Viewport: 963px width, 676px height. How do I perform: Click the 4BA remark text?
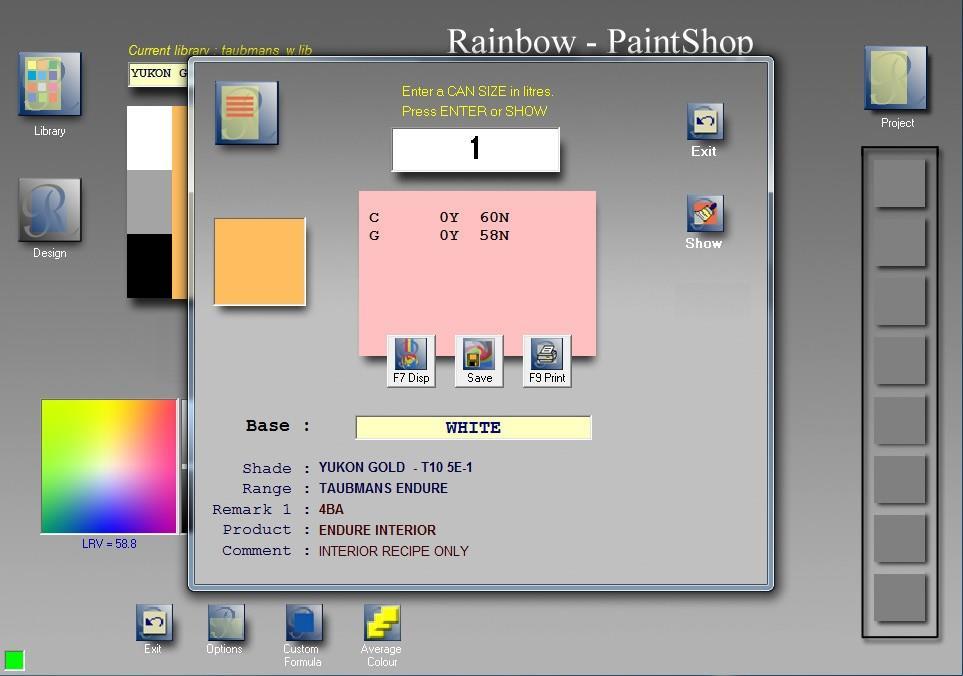(x=331, y=509)
